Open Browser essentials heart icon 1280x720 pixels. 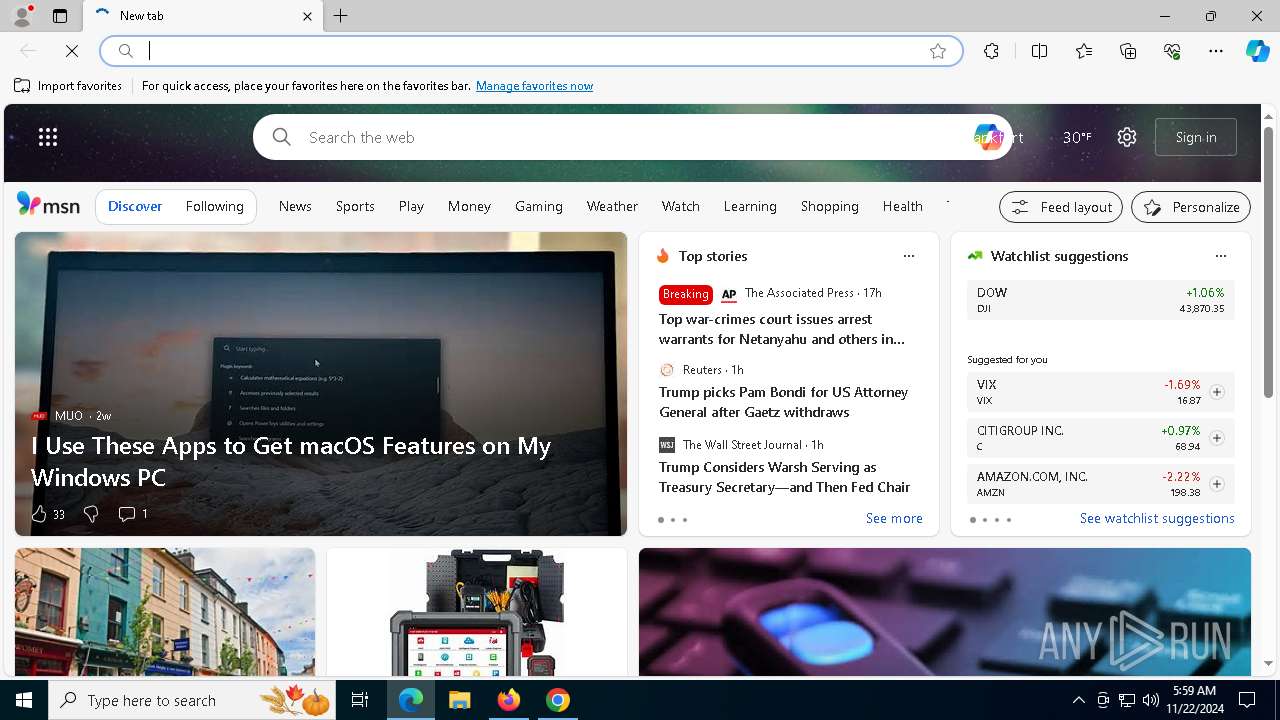(x=1172, y=51)
